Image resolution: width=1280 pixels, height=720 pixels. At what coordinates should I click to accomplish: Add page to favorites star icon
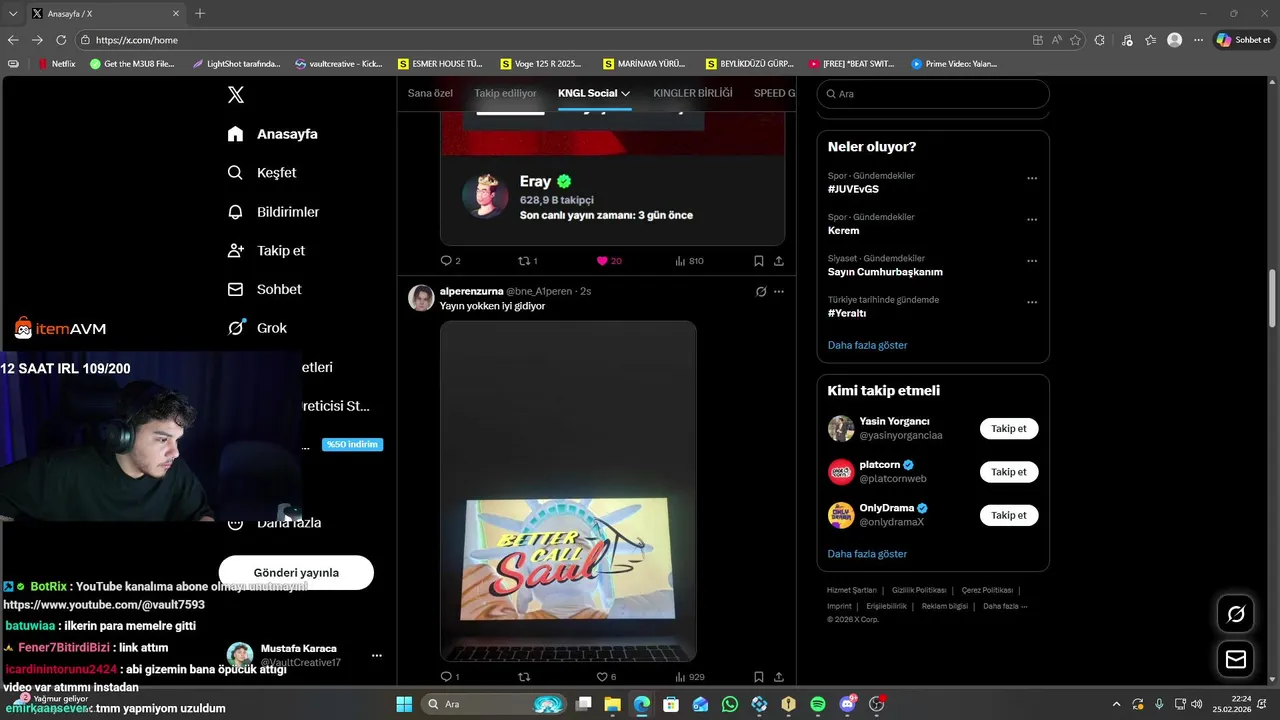1075,40
